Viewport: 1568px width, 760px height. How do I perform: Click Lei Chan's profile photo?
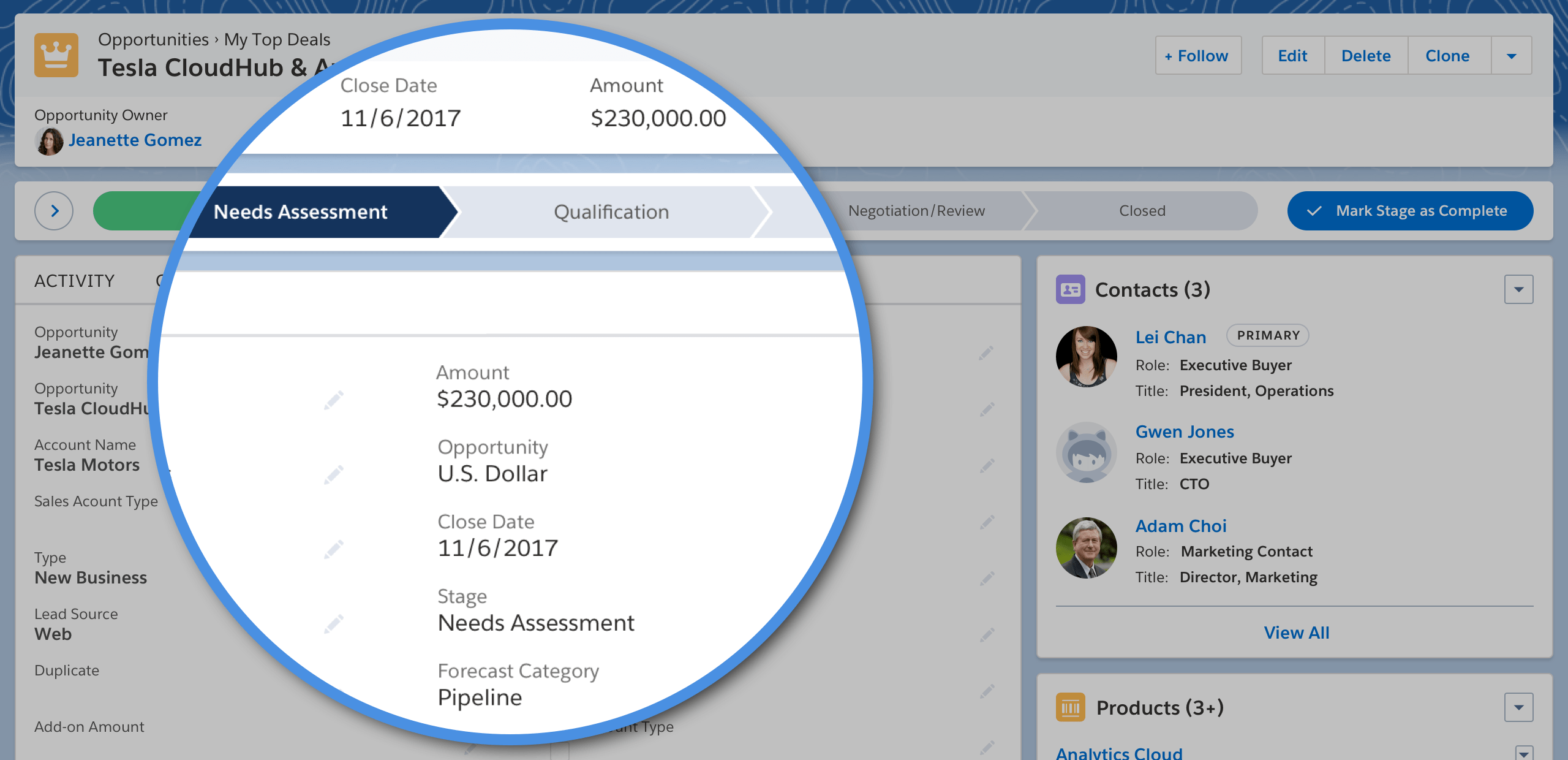point(1086,356)
